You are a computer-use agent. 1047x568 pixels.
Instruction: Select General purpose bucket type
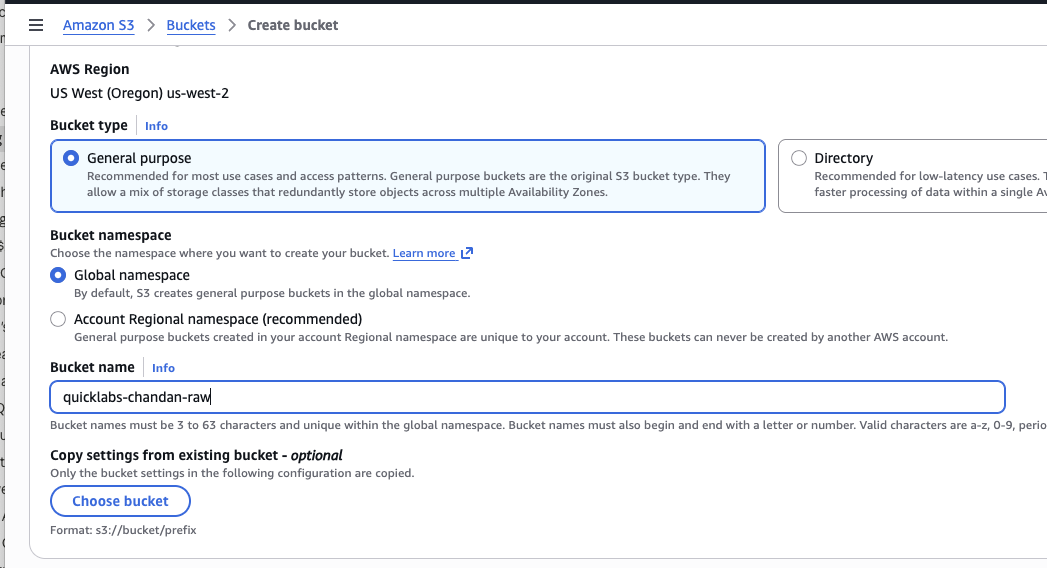pos(71,158)
